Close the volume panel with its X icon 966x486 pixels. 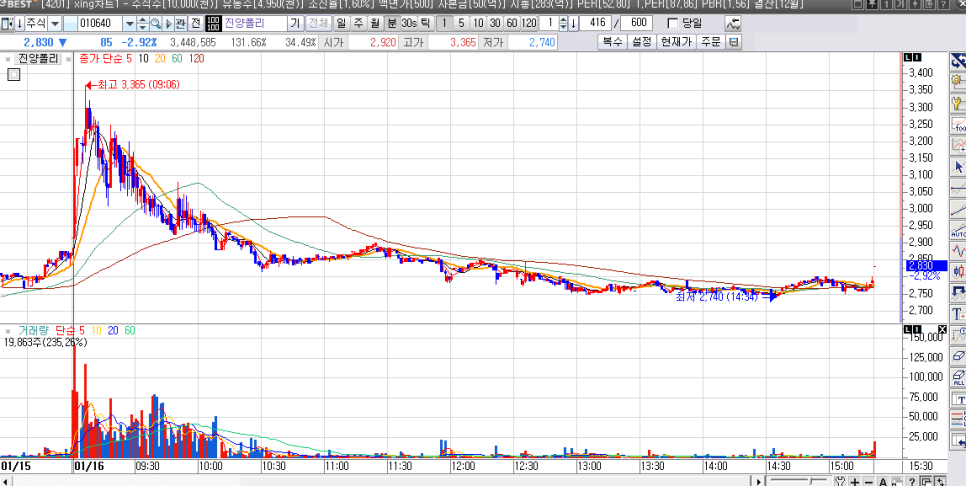click(943, 329)
